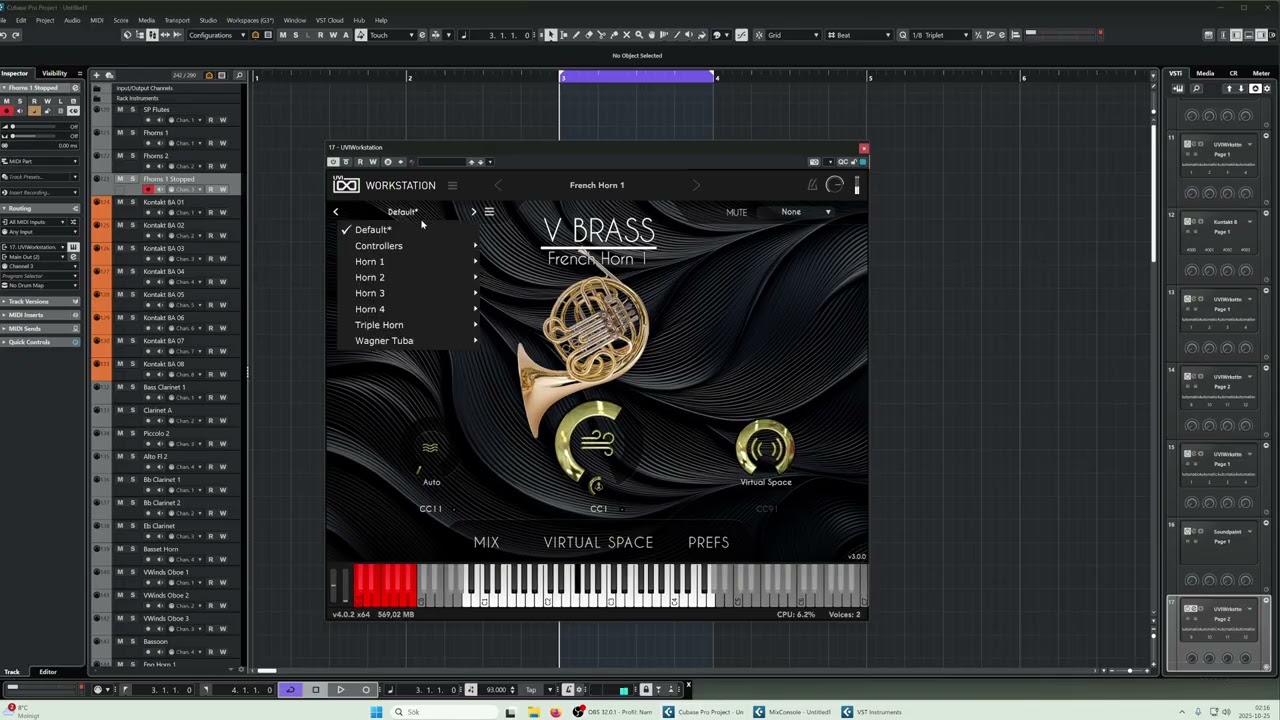Open MIX page in V Brass

pos(486,542)
